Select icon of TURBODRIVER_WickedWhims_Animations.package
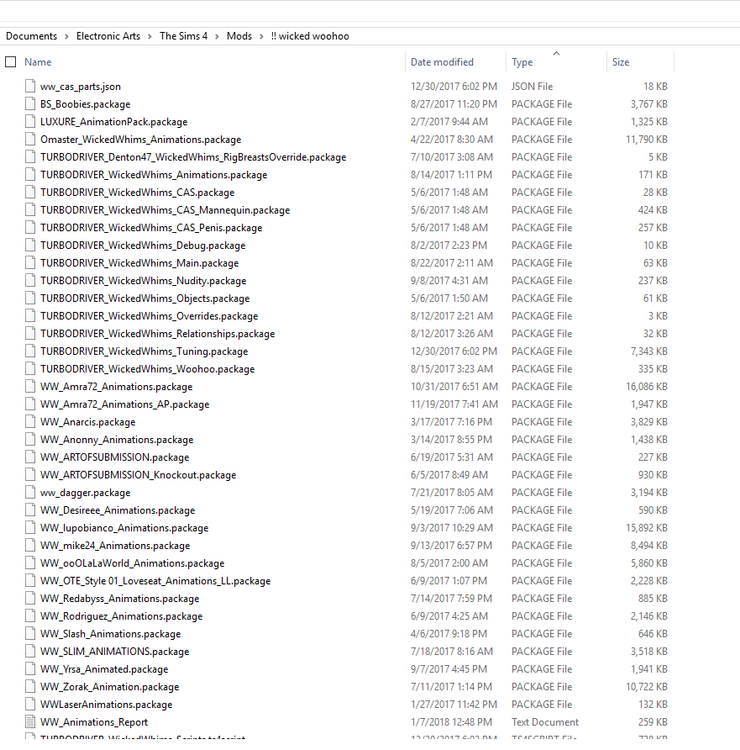The height and width of the screenshot is (750, 740). [x=30, y=175]
